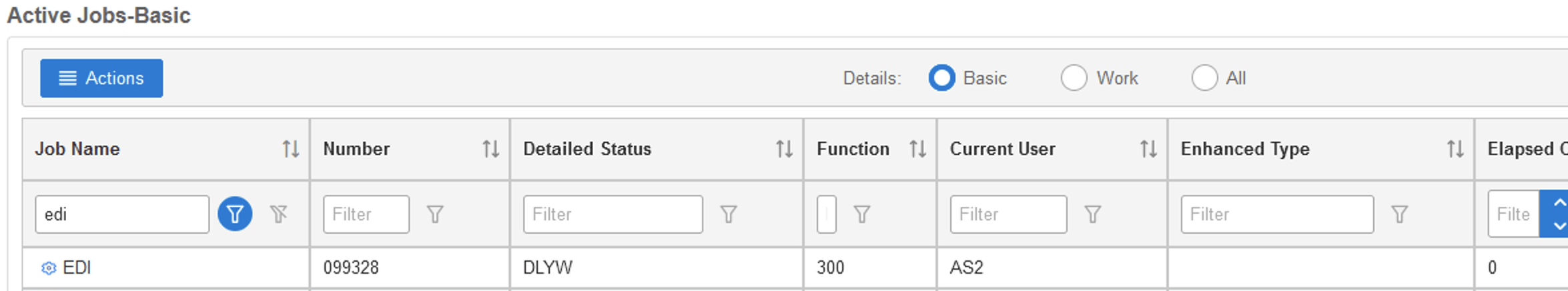Screen dimensions: 1568x291
Task: Sort by the Function column
Action: point(917,149)
